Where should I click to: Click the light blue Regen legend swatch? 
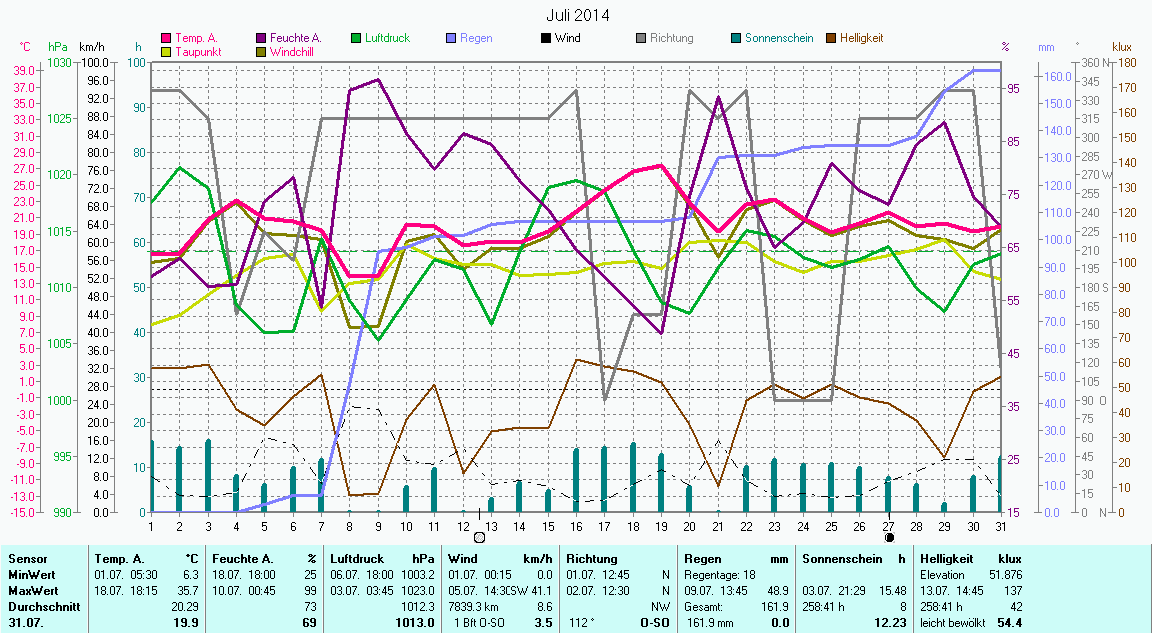(x=451, y=38)
